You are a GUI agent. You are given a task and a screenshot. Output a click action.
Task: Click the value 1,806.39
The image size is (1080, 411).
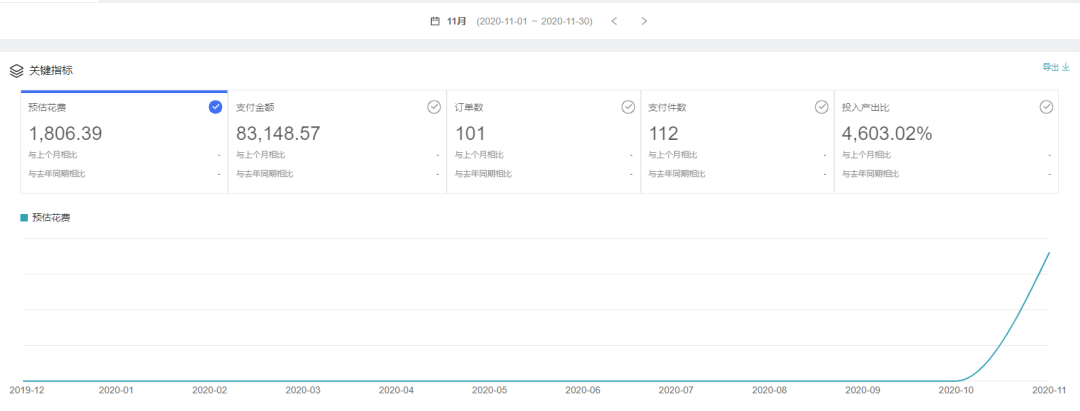click(65, 134)
